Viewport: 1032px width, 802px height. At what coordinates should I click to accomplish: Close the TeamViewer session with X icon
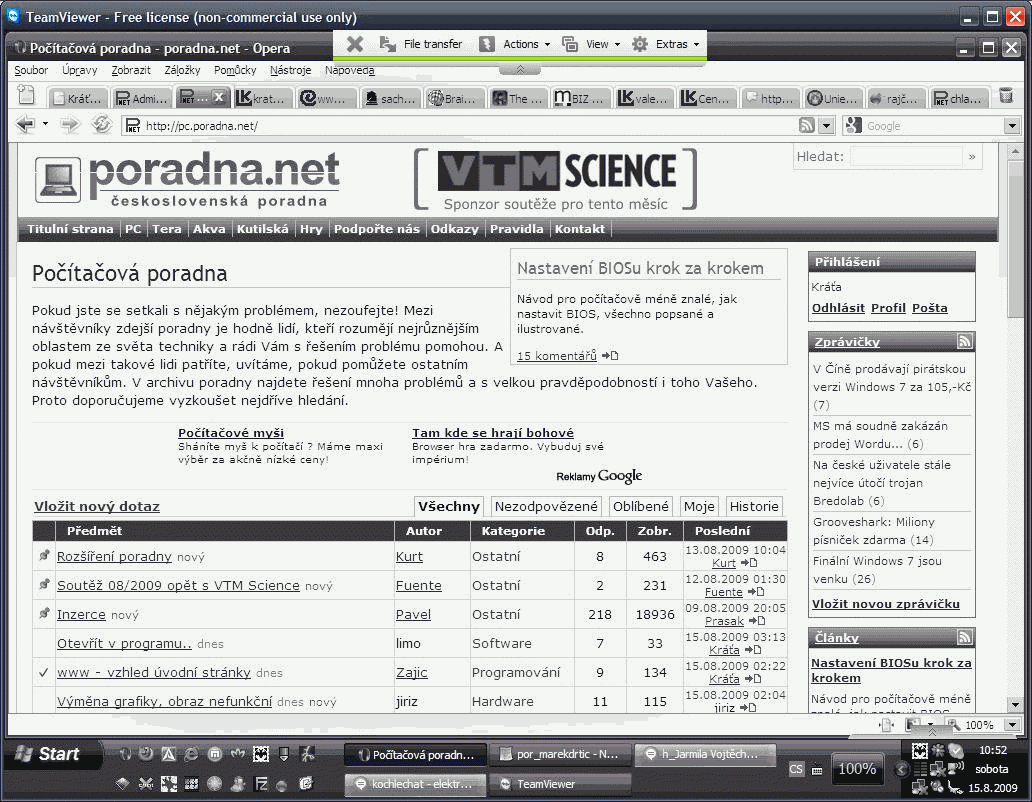coord(355,44)
